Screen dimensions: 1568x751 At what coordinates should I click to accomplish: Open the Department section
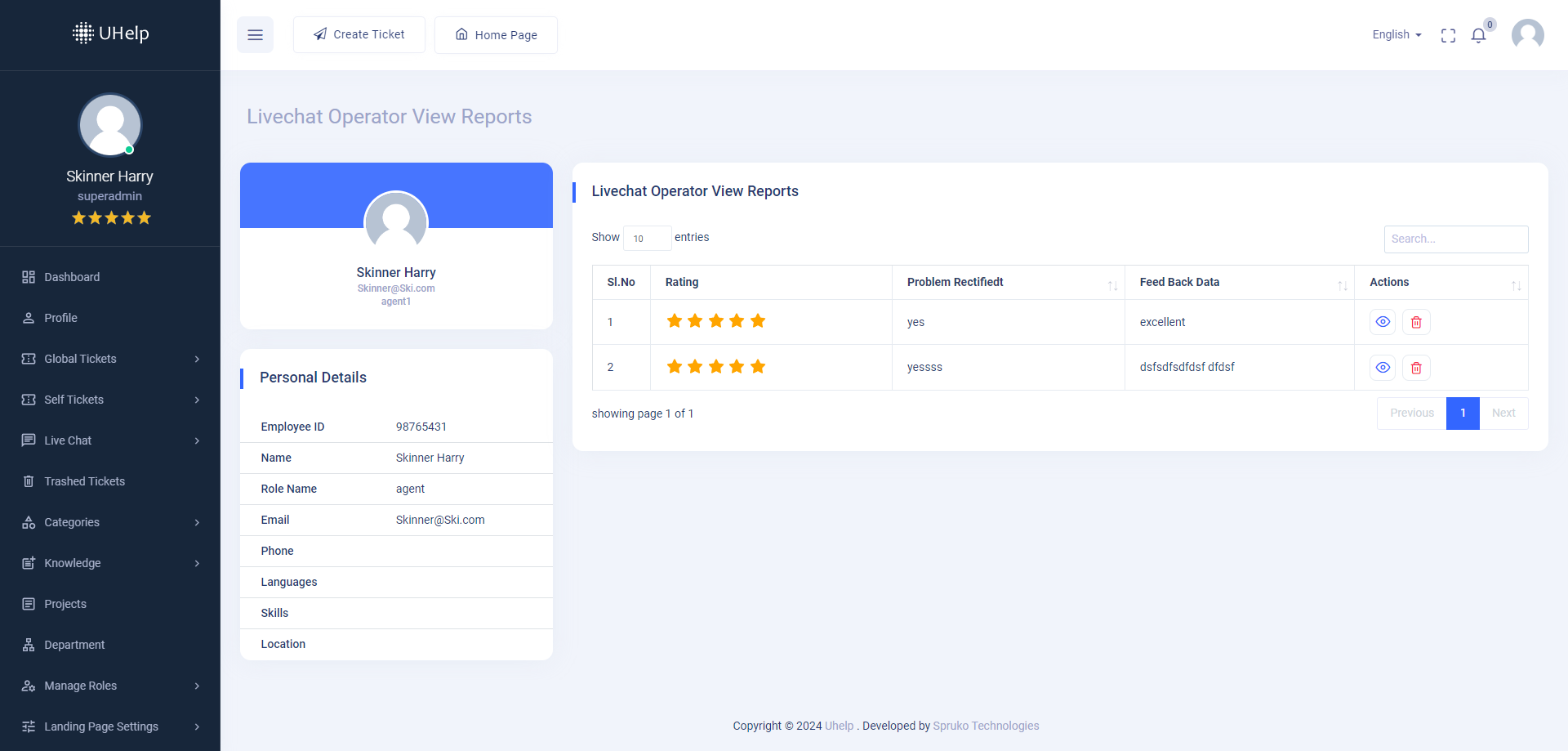(x=74, y=645)
